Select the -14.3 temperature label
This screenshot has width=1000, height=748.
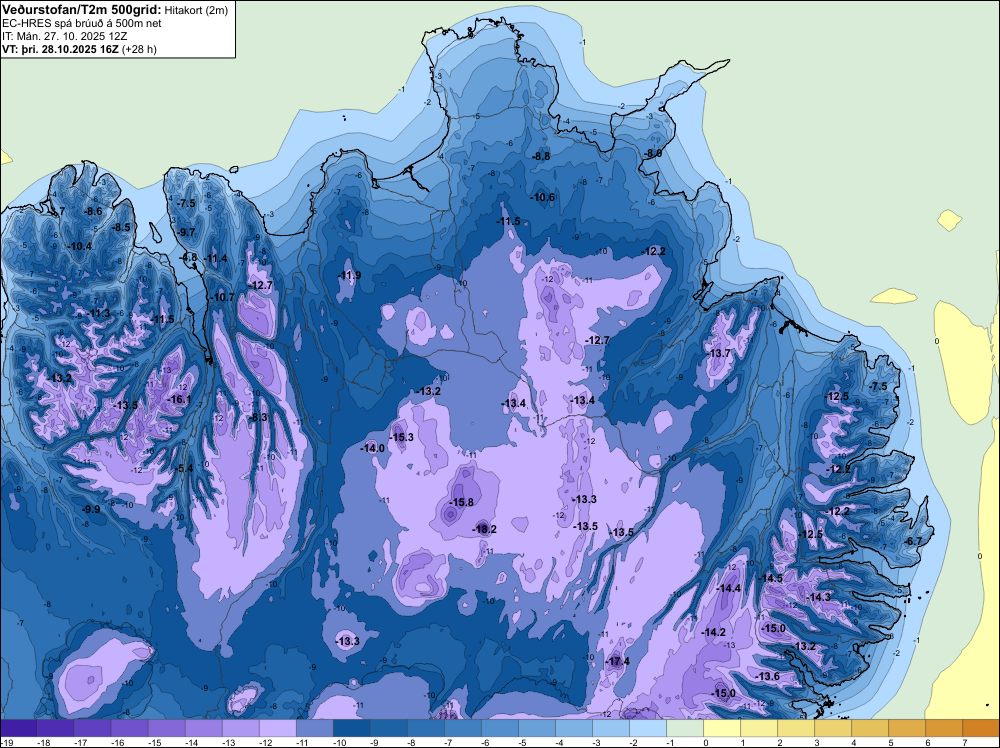[819, 598]
